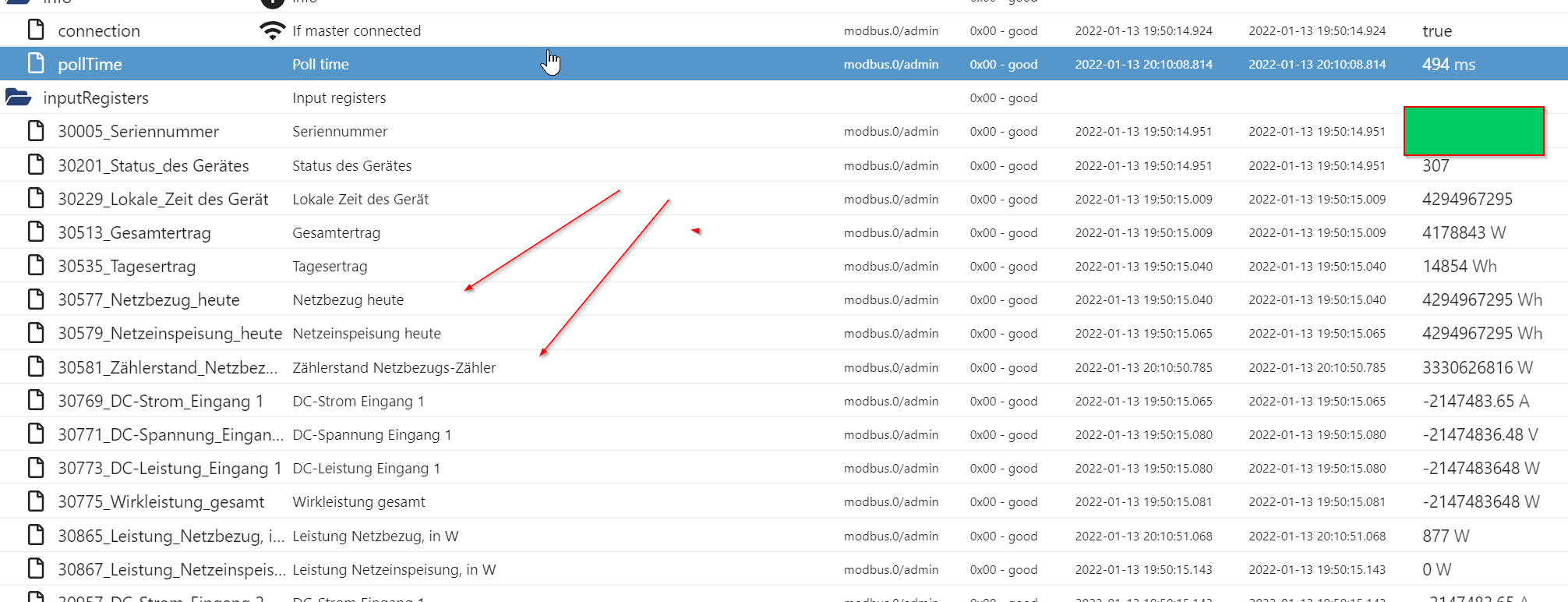Select the connection state row

click(x=784, y=30)
